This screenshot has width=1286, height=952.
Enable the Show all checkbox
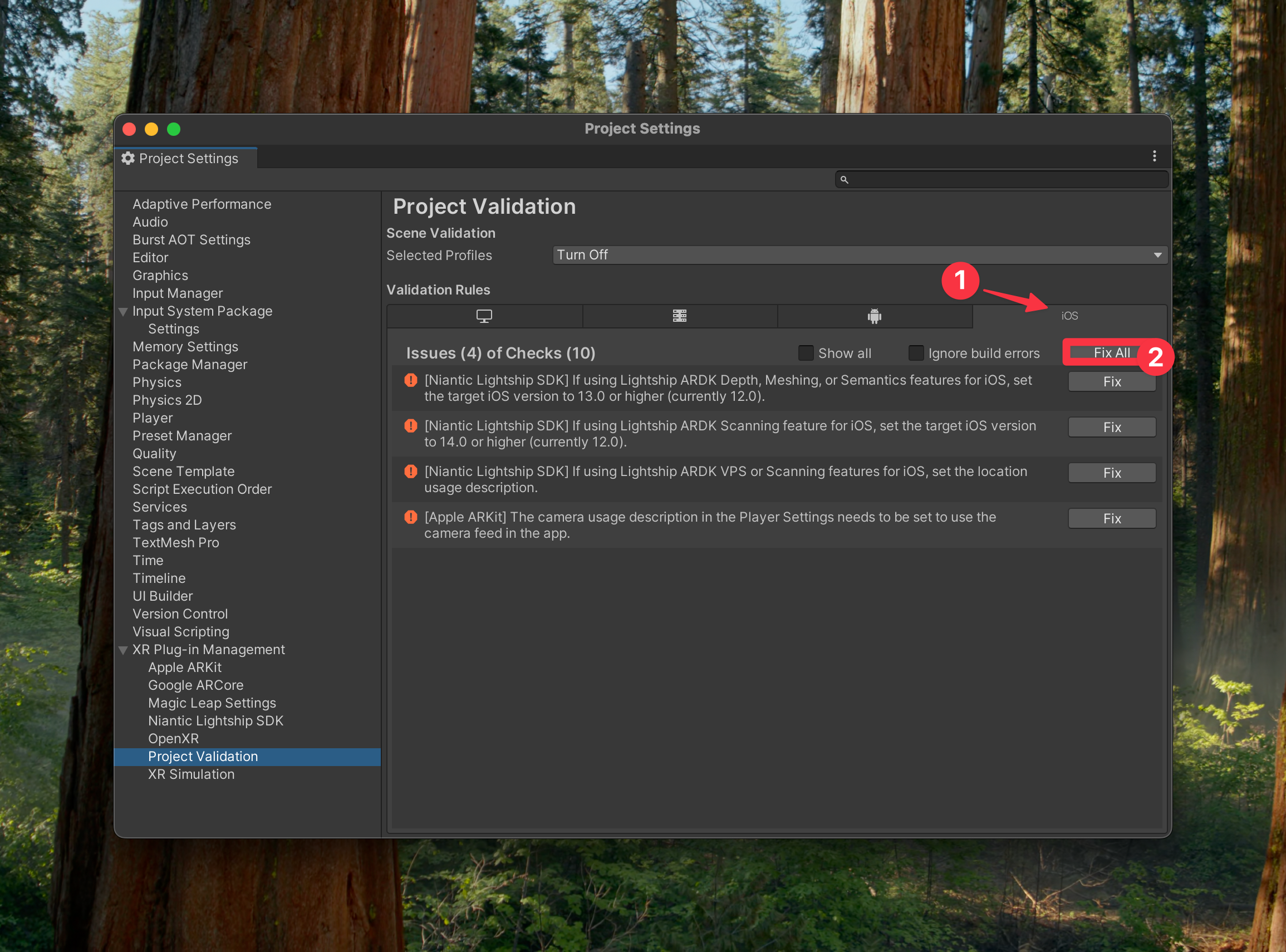pyautogui.click(x=806, y=352)
